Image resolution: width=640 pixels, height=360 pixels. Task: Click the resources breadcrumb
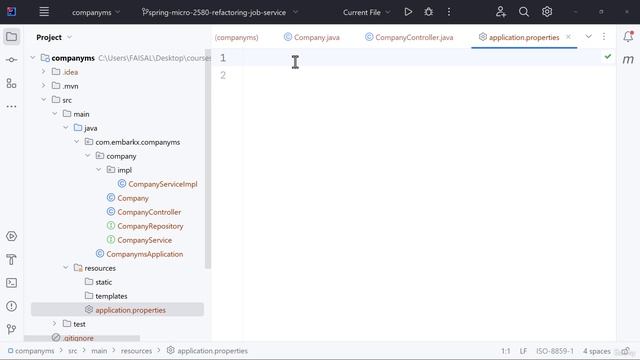pyautogui.click(x=136, y=351)
